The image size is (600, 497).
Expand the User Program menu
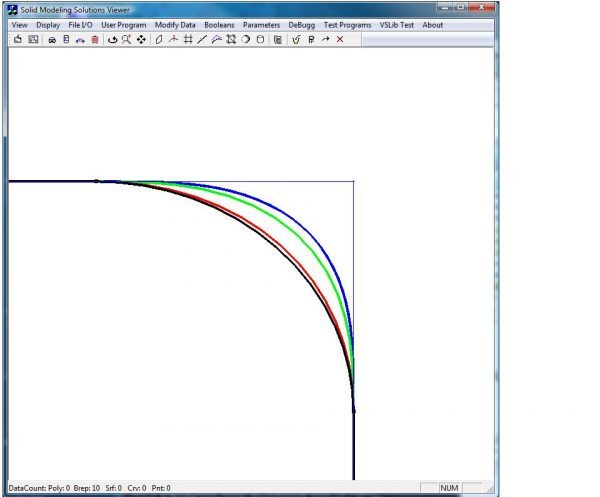(x=123, y=25)
